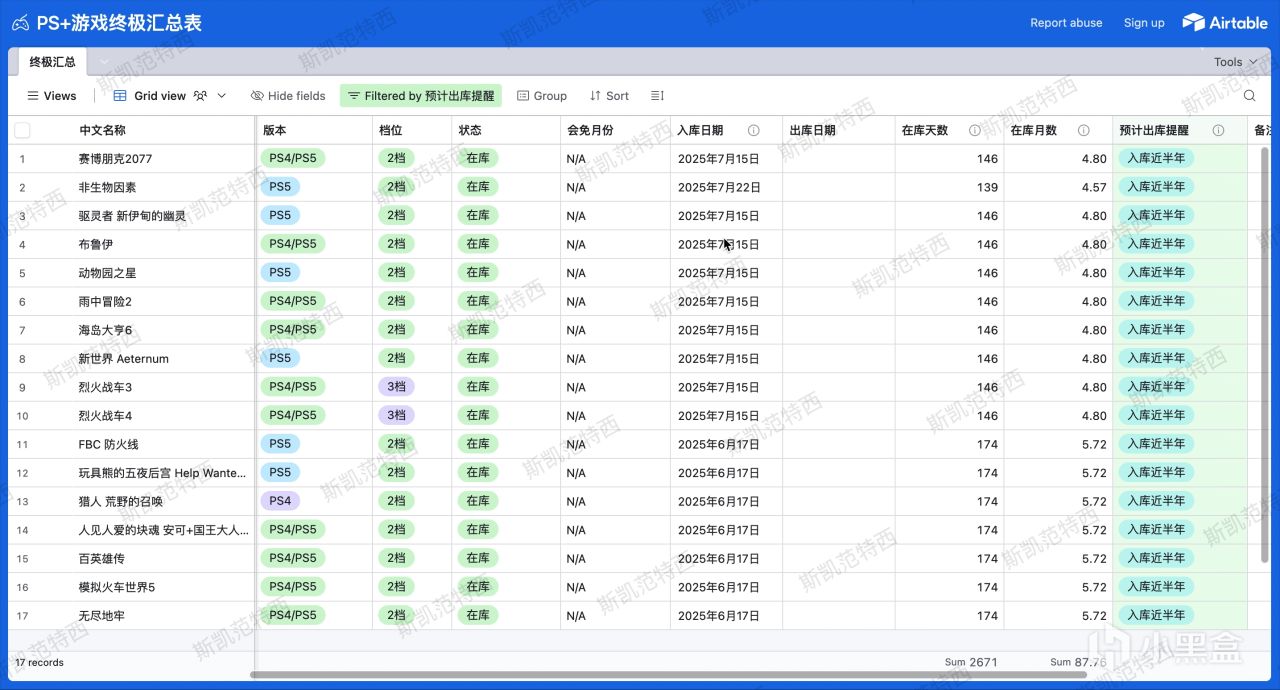The height and width of the screenshot is (690, 1280).
Task: Click the base title PS+游戏终极汇总表
Action: 119,23
